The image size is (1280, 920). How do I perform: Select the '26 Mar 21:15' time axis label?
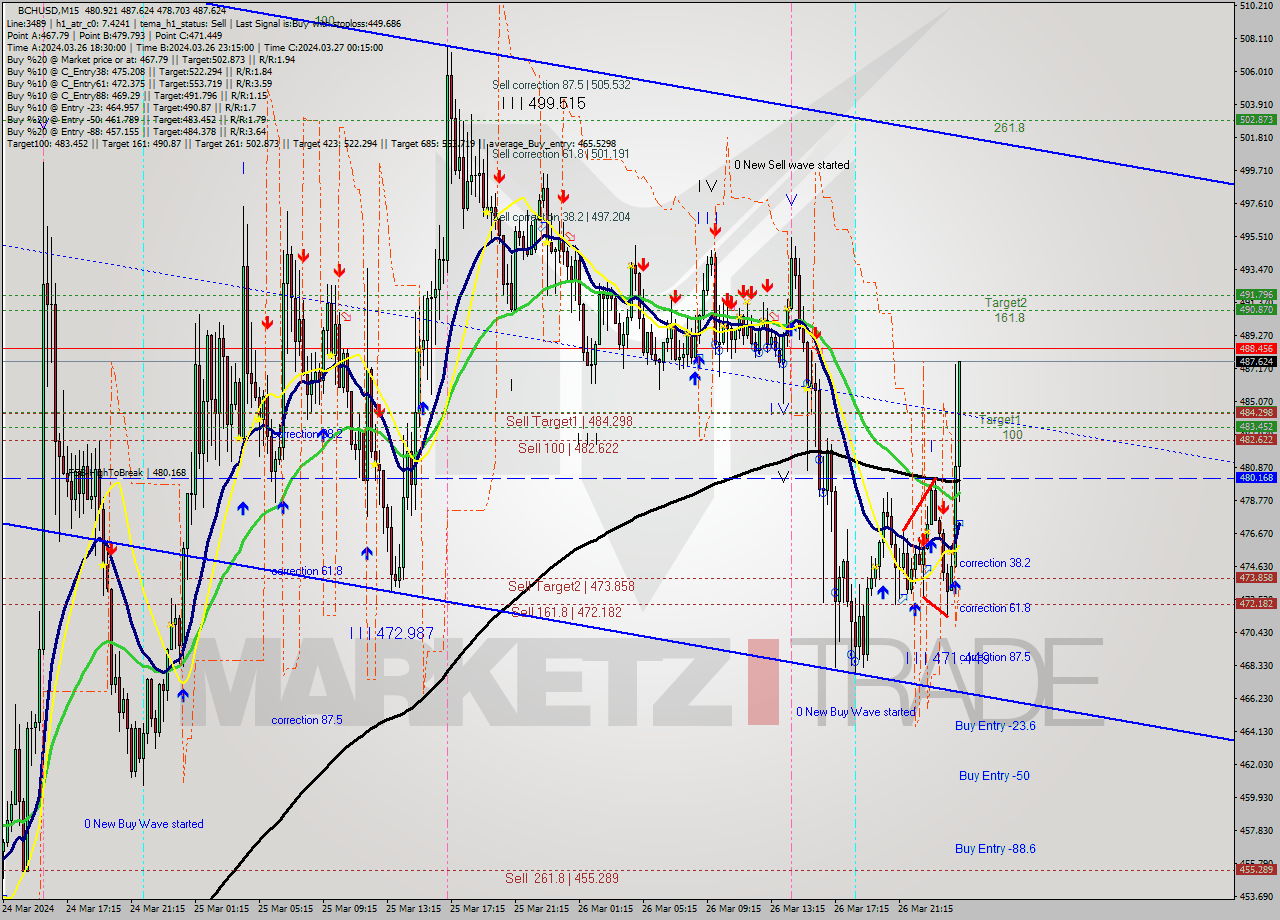(x=926, y=909)
